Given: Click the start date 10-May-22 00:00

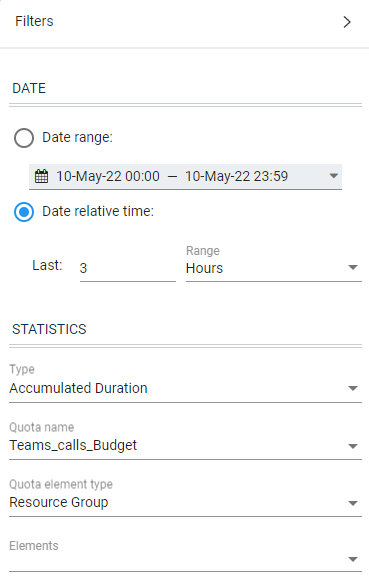Looking at the screenshot, I should click(x=108, y=176).
